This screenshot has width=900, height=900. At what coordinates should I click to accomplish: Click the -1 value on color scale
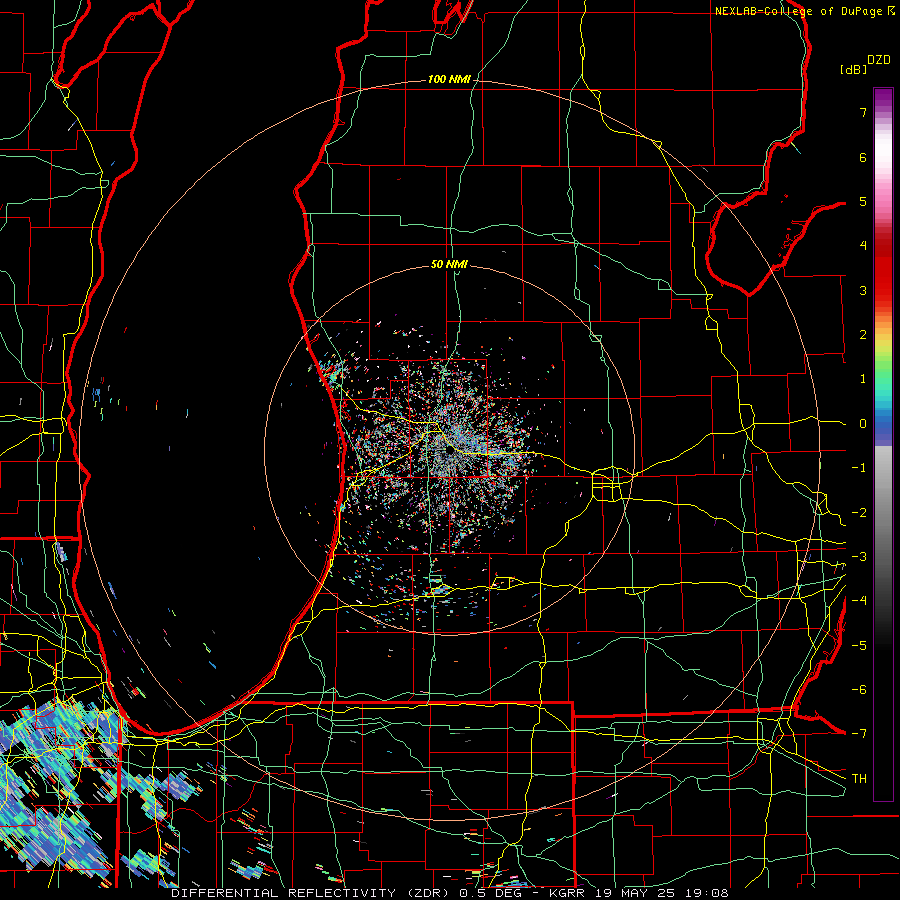pyautogui.click(x=859, y=468)
